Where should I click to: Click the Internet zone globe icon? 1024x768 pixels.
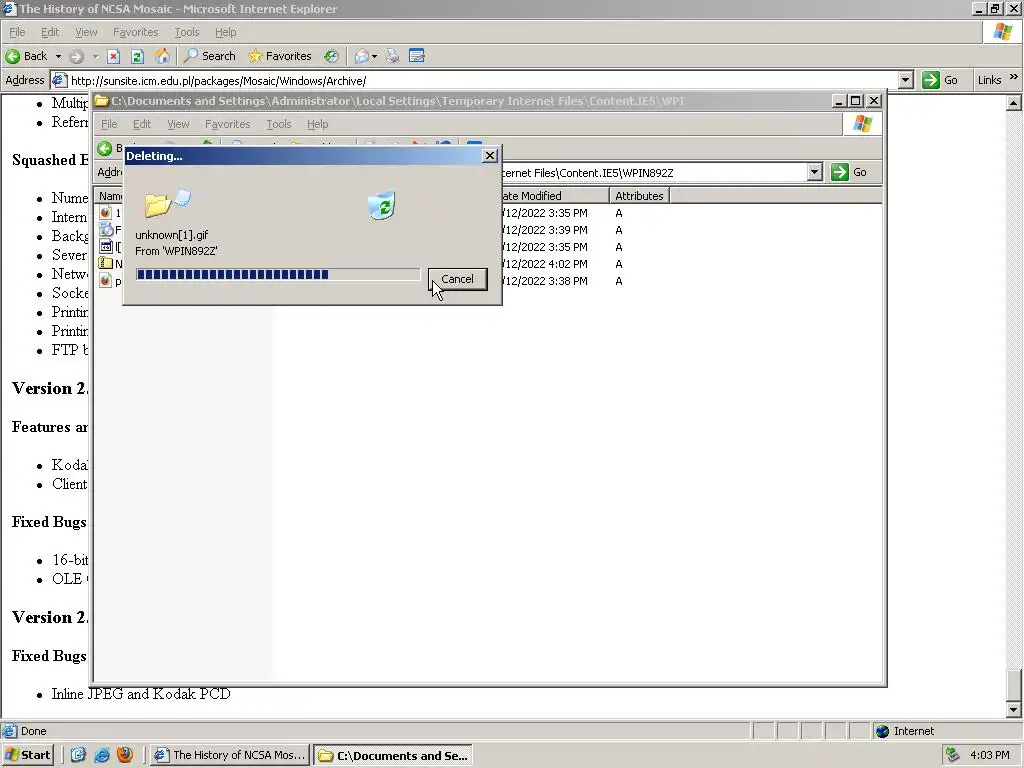tap(882, 731)
